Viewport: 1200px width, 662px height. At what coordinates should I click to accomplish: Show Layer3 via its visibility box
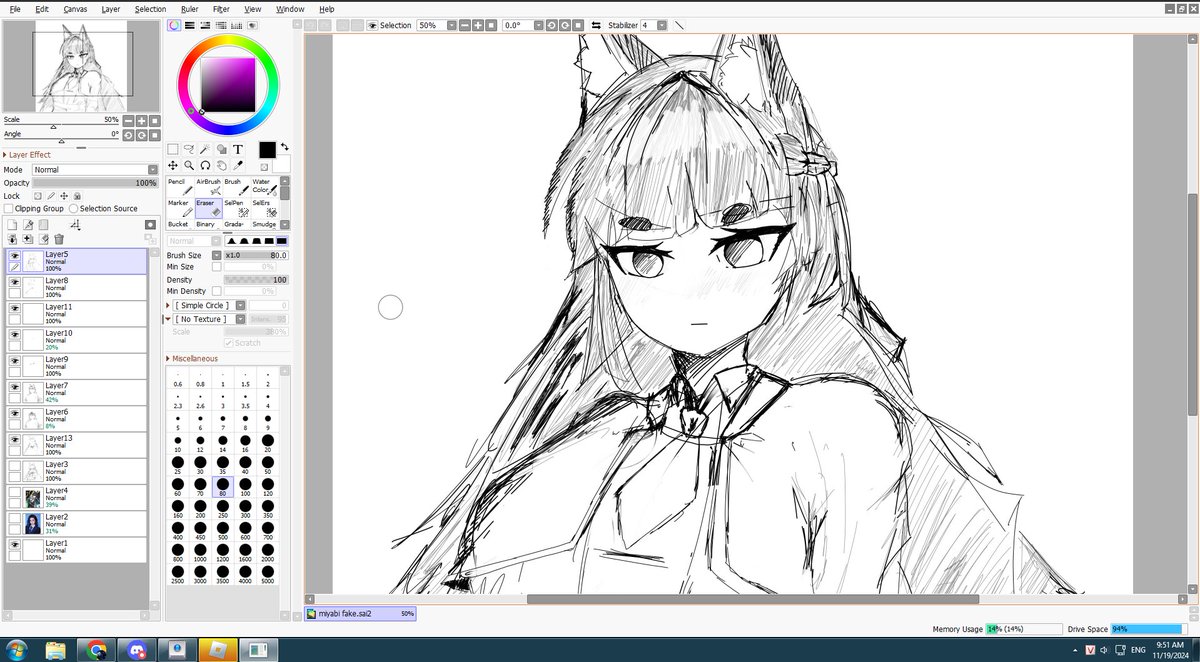coord(15,466)
